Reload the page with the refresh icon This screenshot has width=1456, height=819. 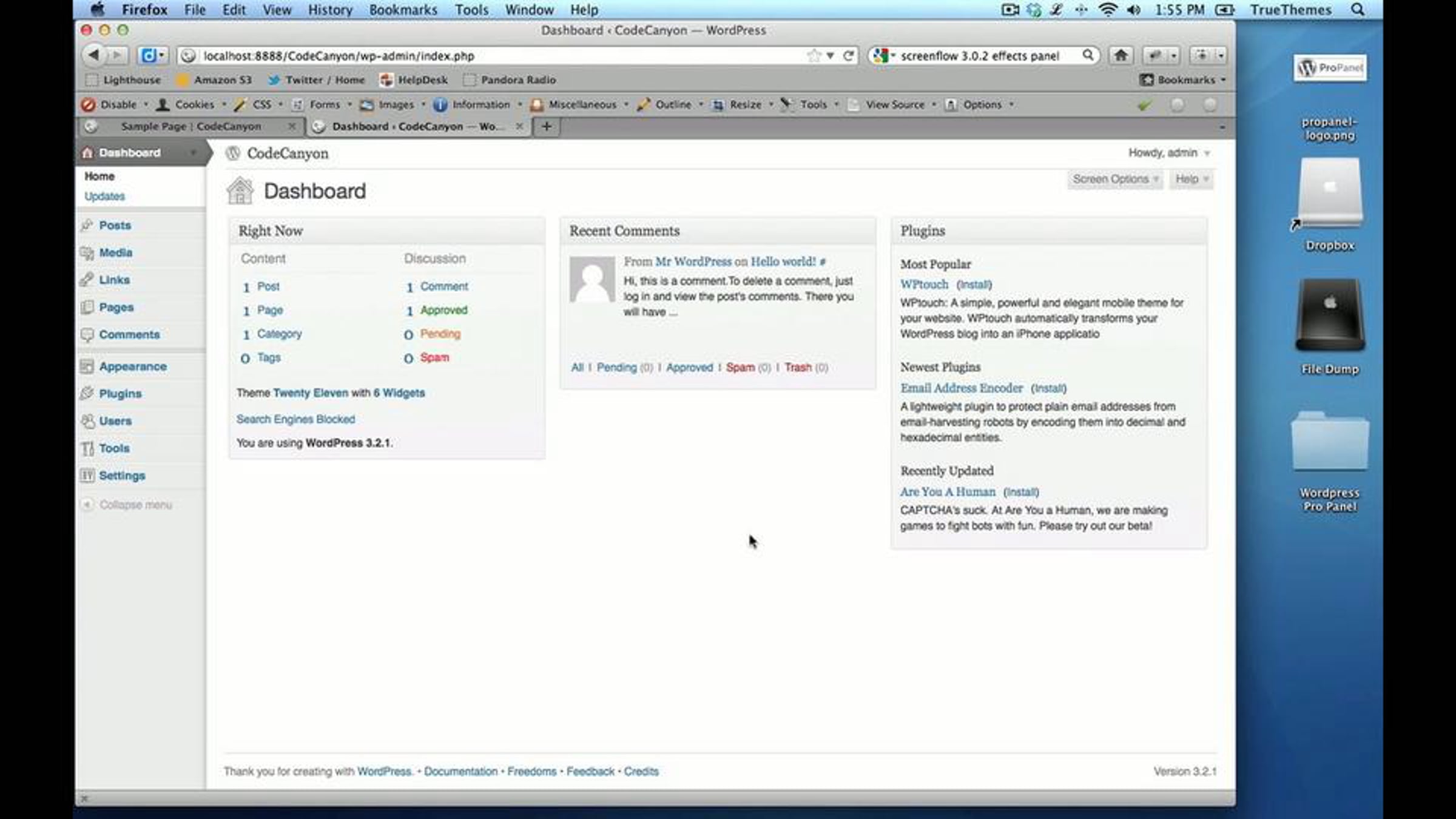[x=848, y=56]
